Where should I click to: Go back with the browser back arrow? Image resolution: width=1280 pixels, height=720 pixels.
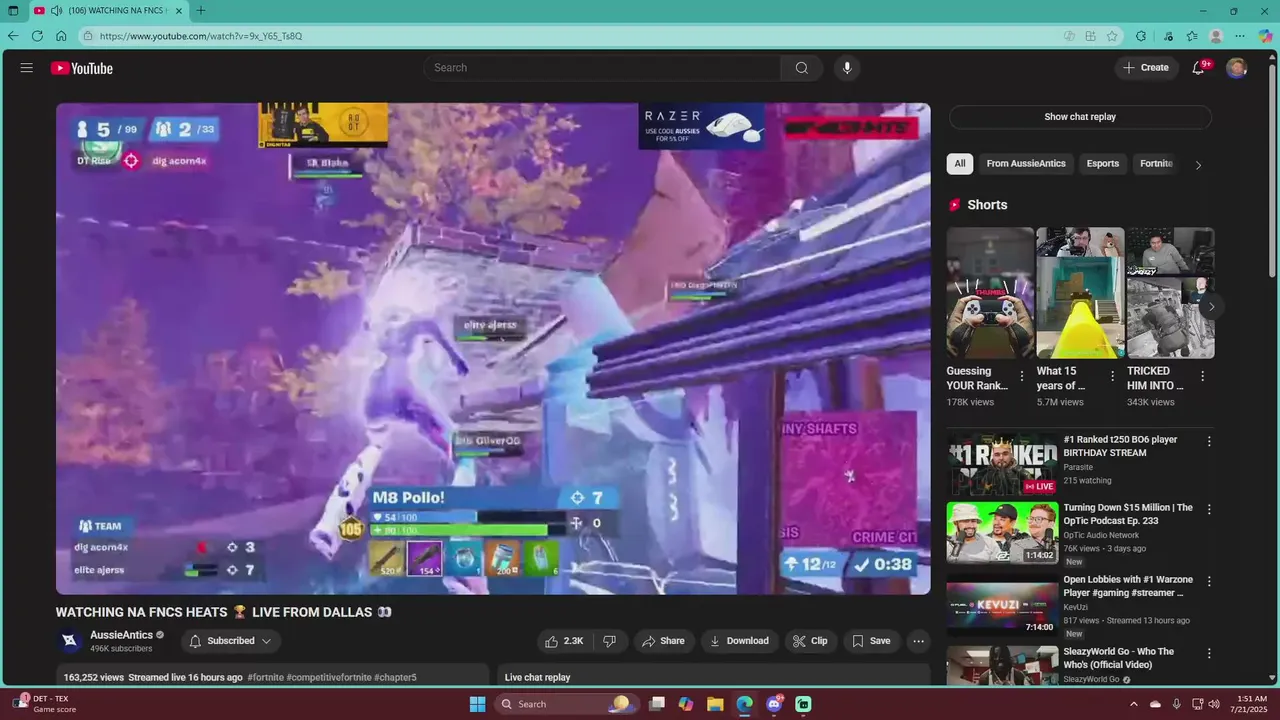coord(13,36)
